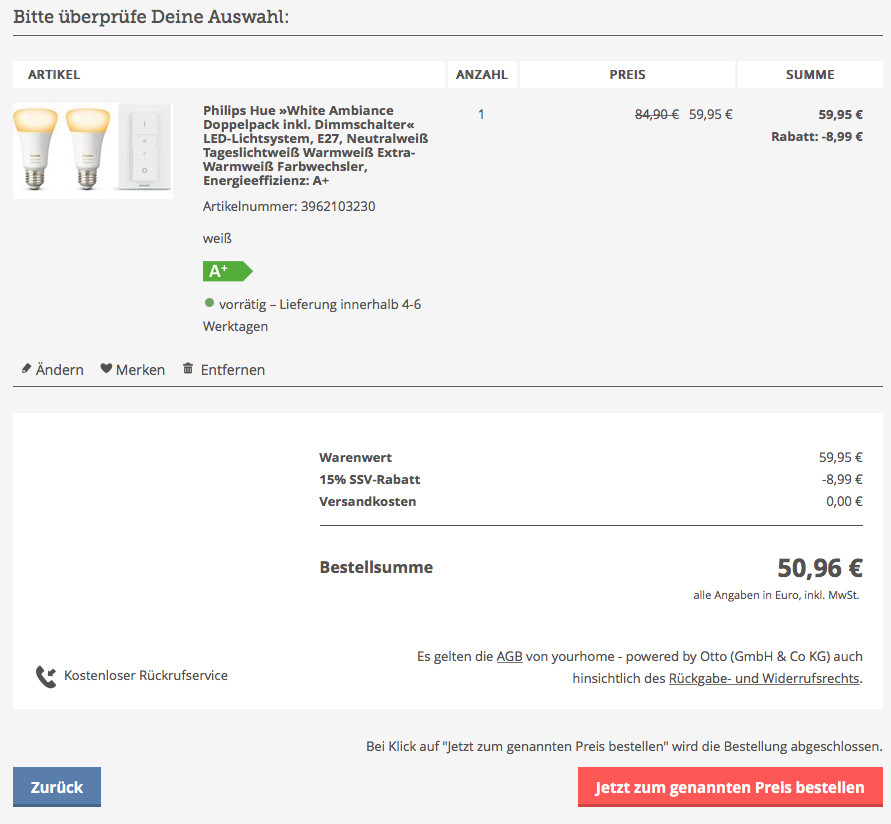Click the Bestellsumme total 50,96 €
Image resolution: width=891 pixels, height=824 pixels.
click(819, 568)
